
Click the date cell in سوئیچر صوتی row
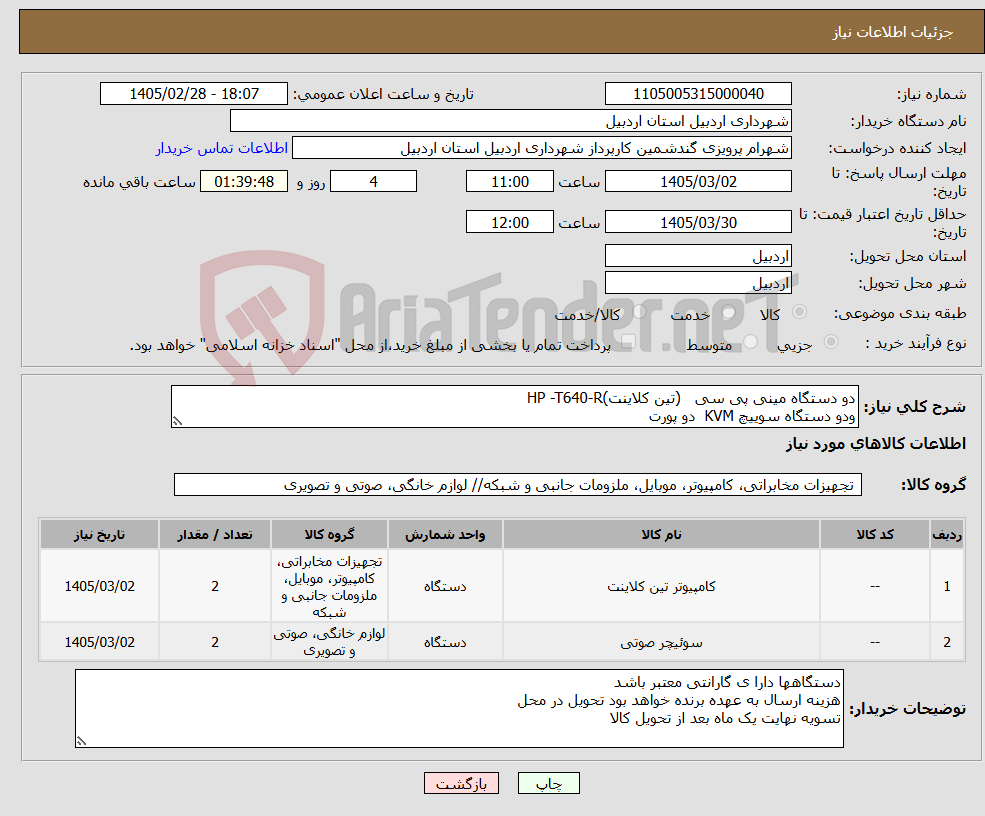coord(99,642)
